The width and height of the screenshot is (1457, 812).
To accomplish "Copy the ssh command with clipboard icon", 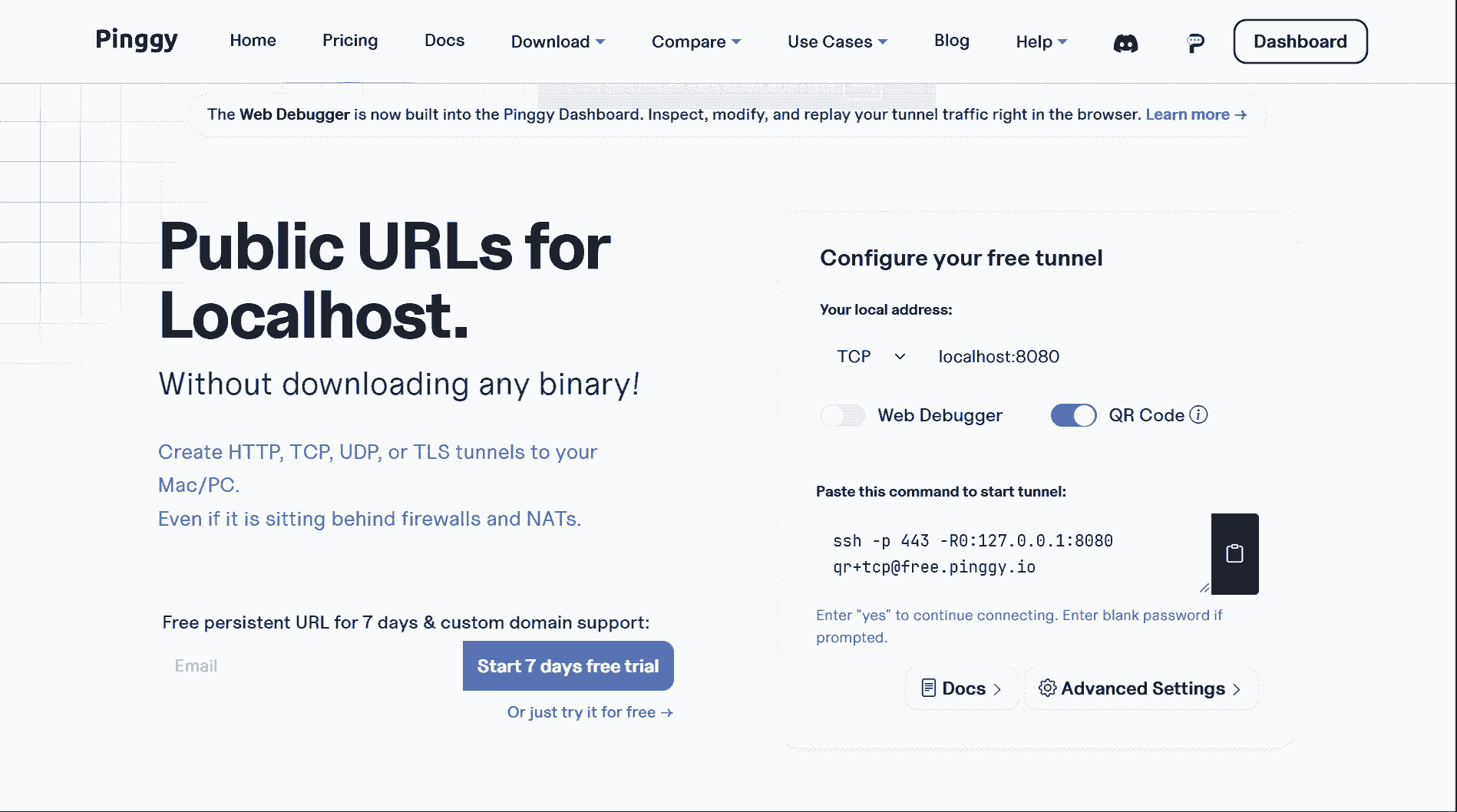I will (x=1234, y=553).
